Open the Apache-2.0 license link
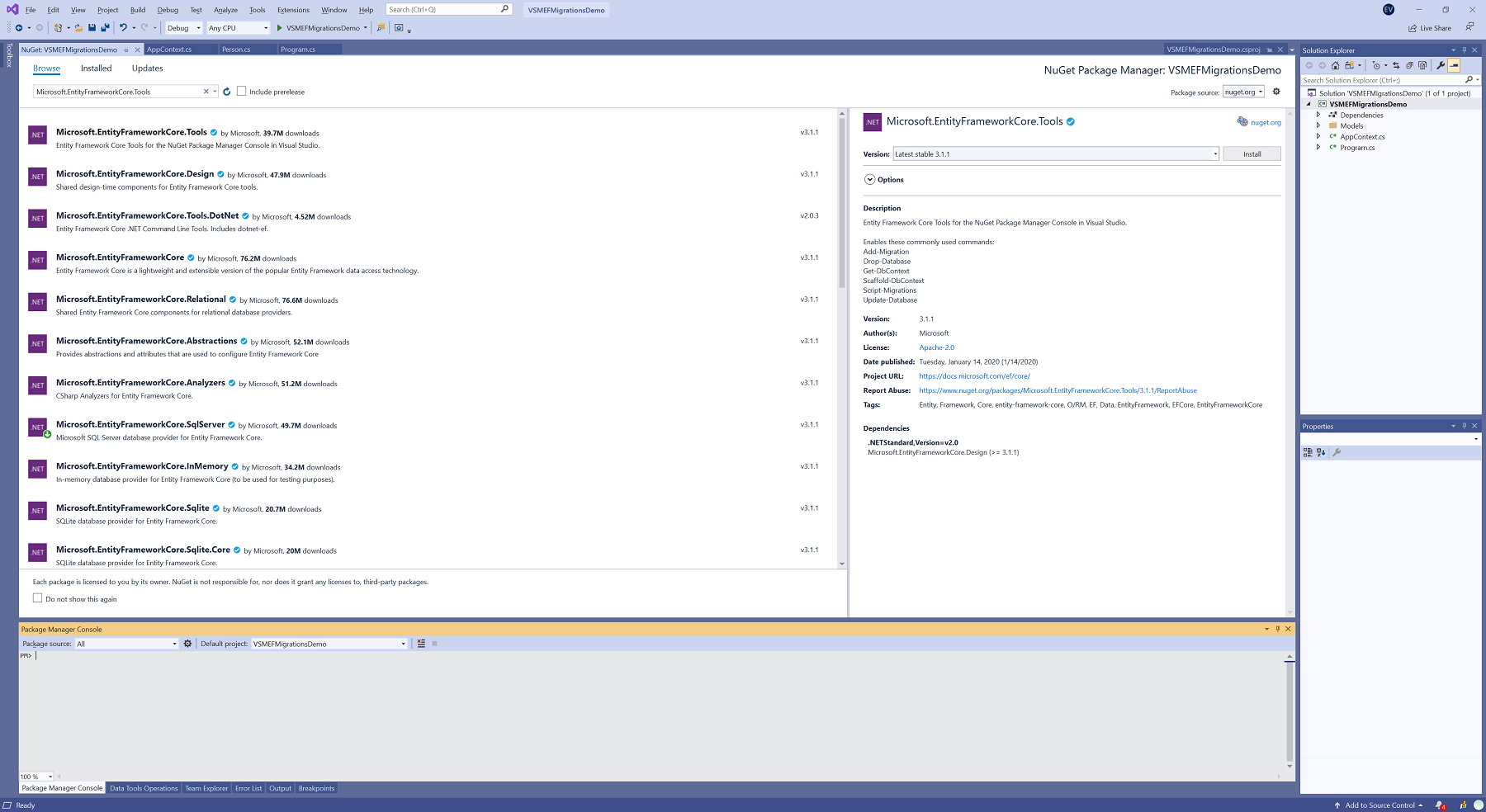The width and height of the screenshot is (1486, 812). [x=936, y=347]
